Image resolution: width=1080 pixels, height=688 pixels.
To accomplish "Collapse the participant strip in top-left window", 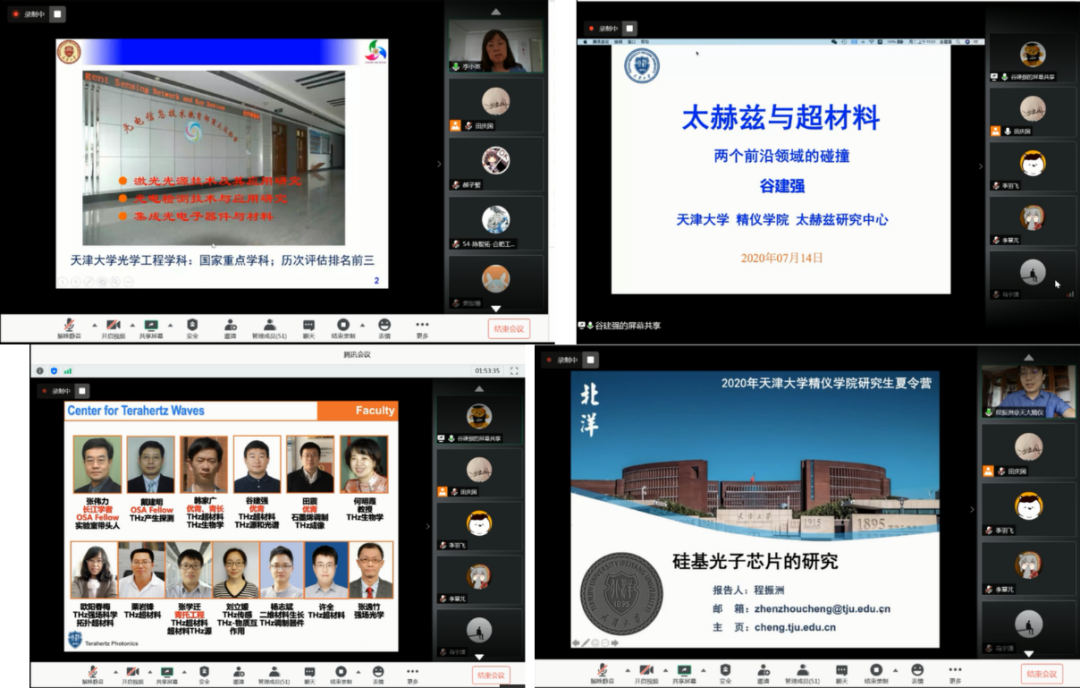I will pyautogui.click(x=439, y=164).
